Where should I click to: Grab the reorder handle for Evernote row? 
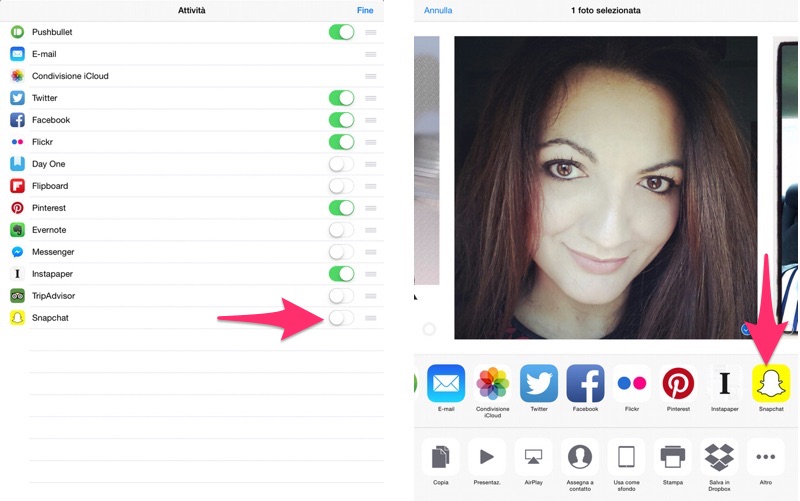tap(371, 230)
